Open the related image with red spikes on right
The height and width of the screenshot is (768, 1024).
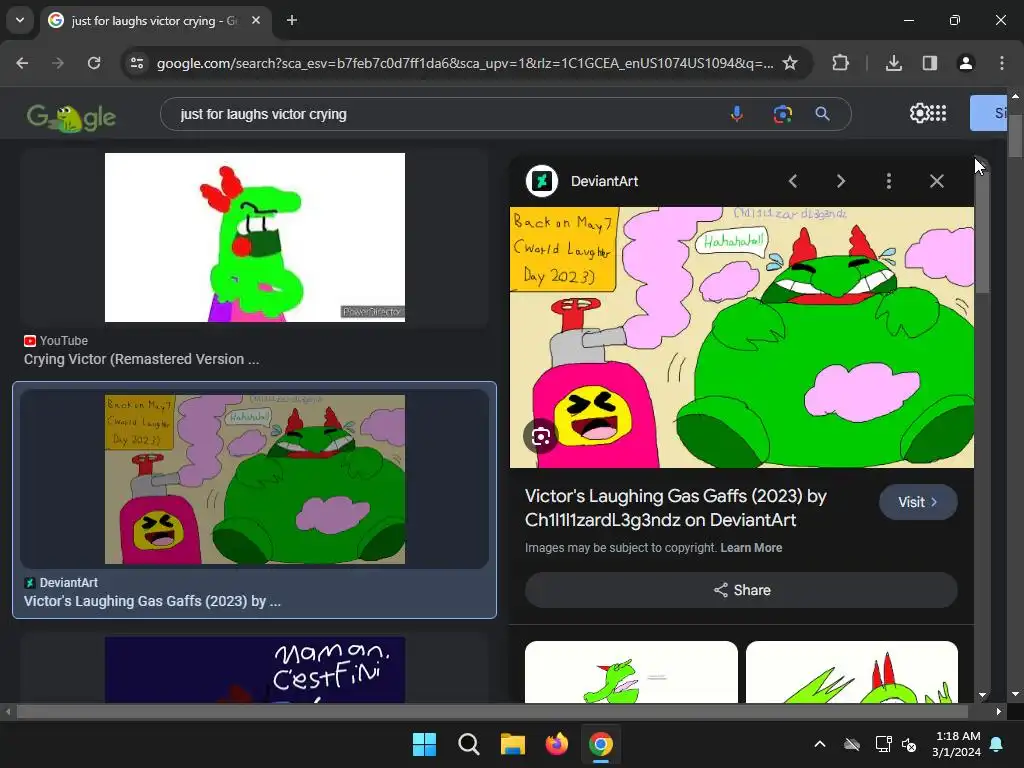pos(852,672)
